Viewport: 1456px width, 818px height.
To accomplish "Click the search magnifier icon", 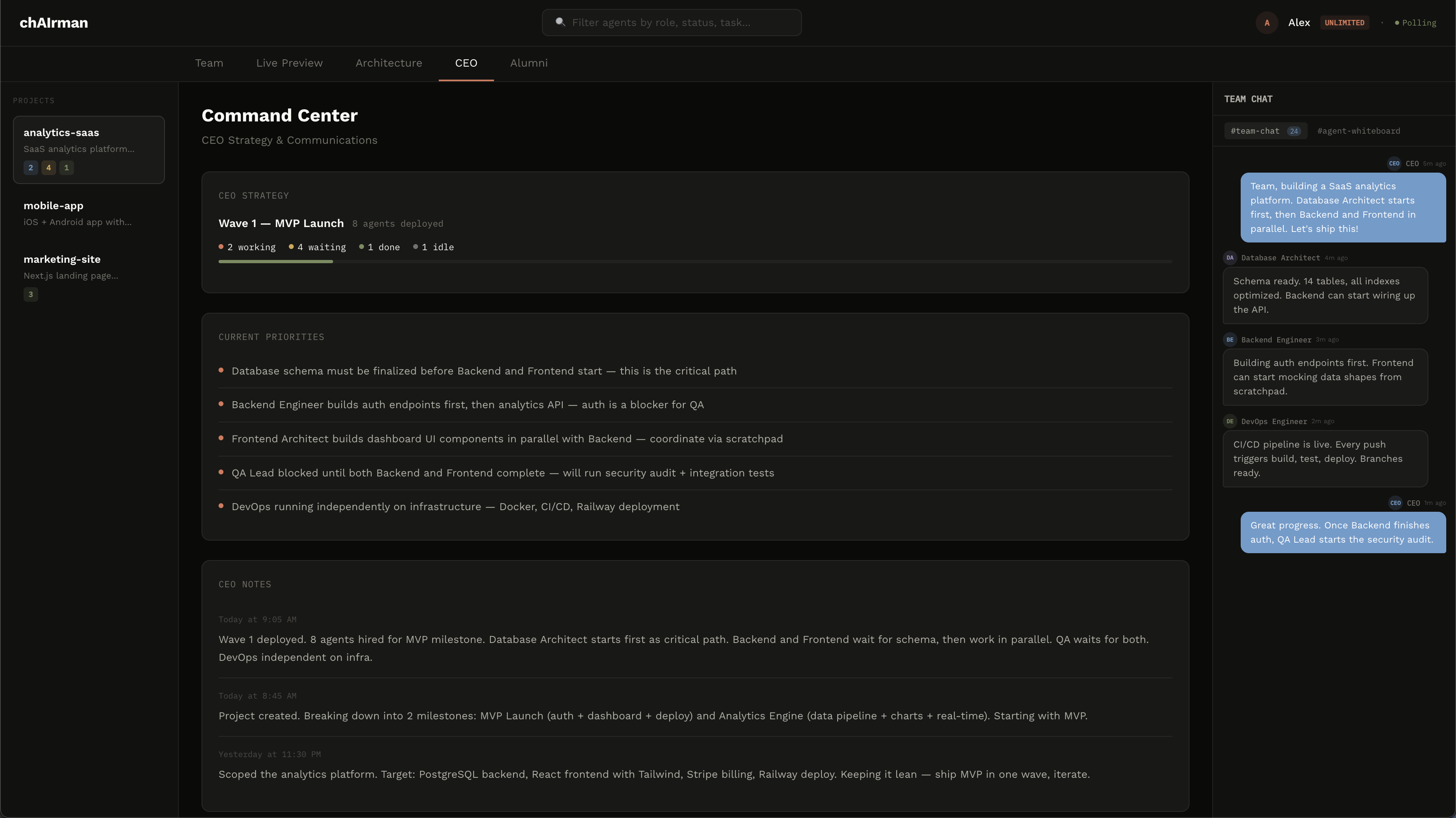I will (x=559, y=22).
